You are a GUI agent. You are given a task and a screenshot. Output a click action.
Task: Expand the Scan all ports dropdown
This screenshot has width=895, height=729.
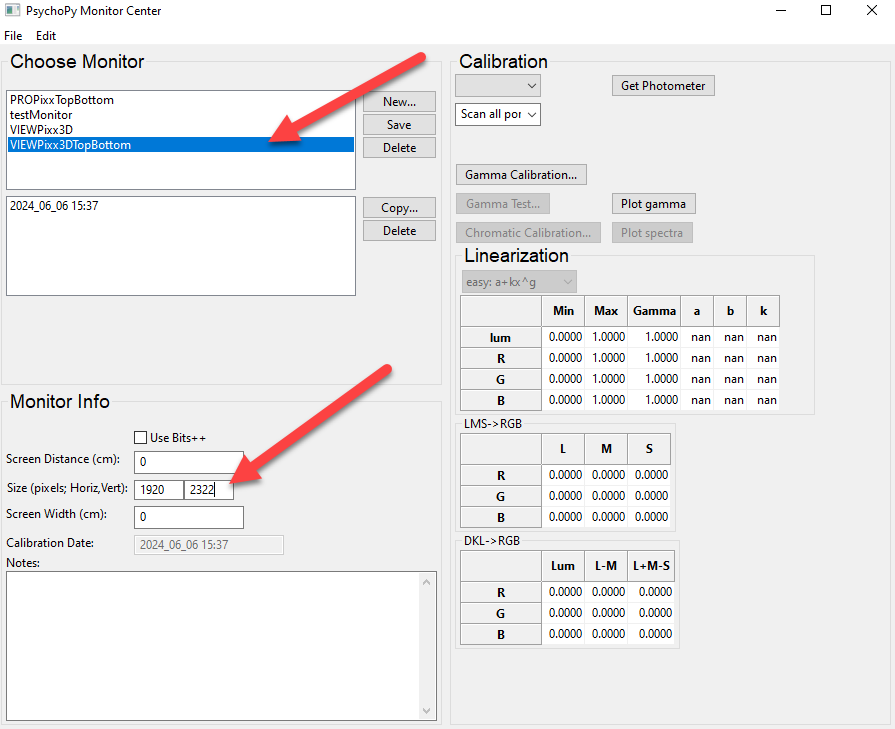point(497,114)
